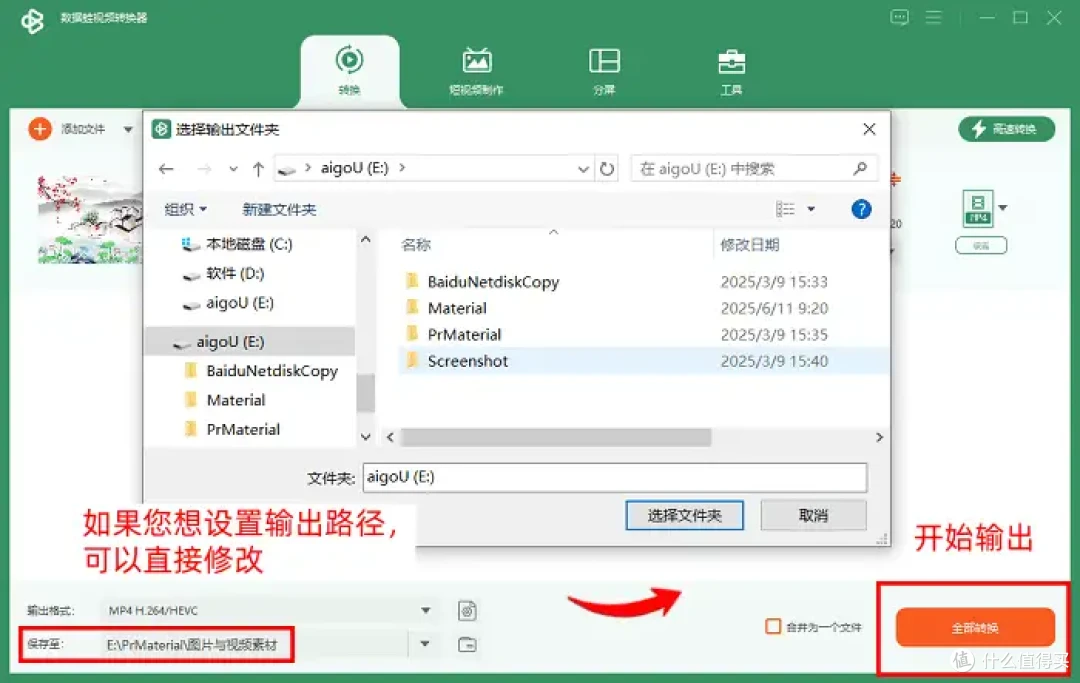Image resolution: width=1080 pixels, height=683 pixels.
Task: Open the feedback message icon in title bar
Action: 900,17
